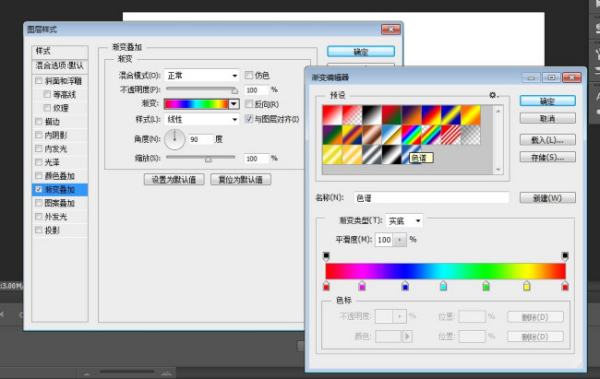Click the 不透明度 opacity slider track
This screenshot has width=600, height=379.
[x=201, y=88]
